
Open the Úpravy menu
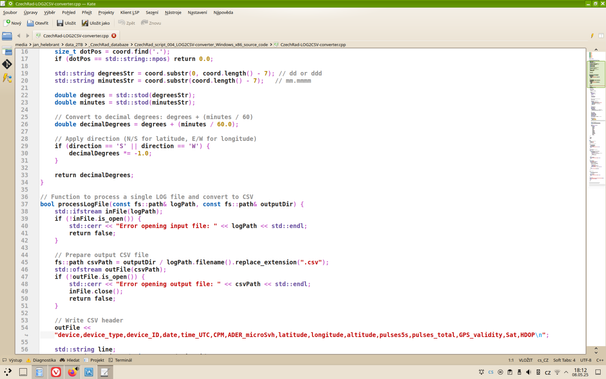point(31,12)
